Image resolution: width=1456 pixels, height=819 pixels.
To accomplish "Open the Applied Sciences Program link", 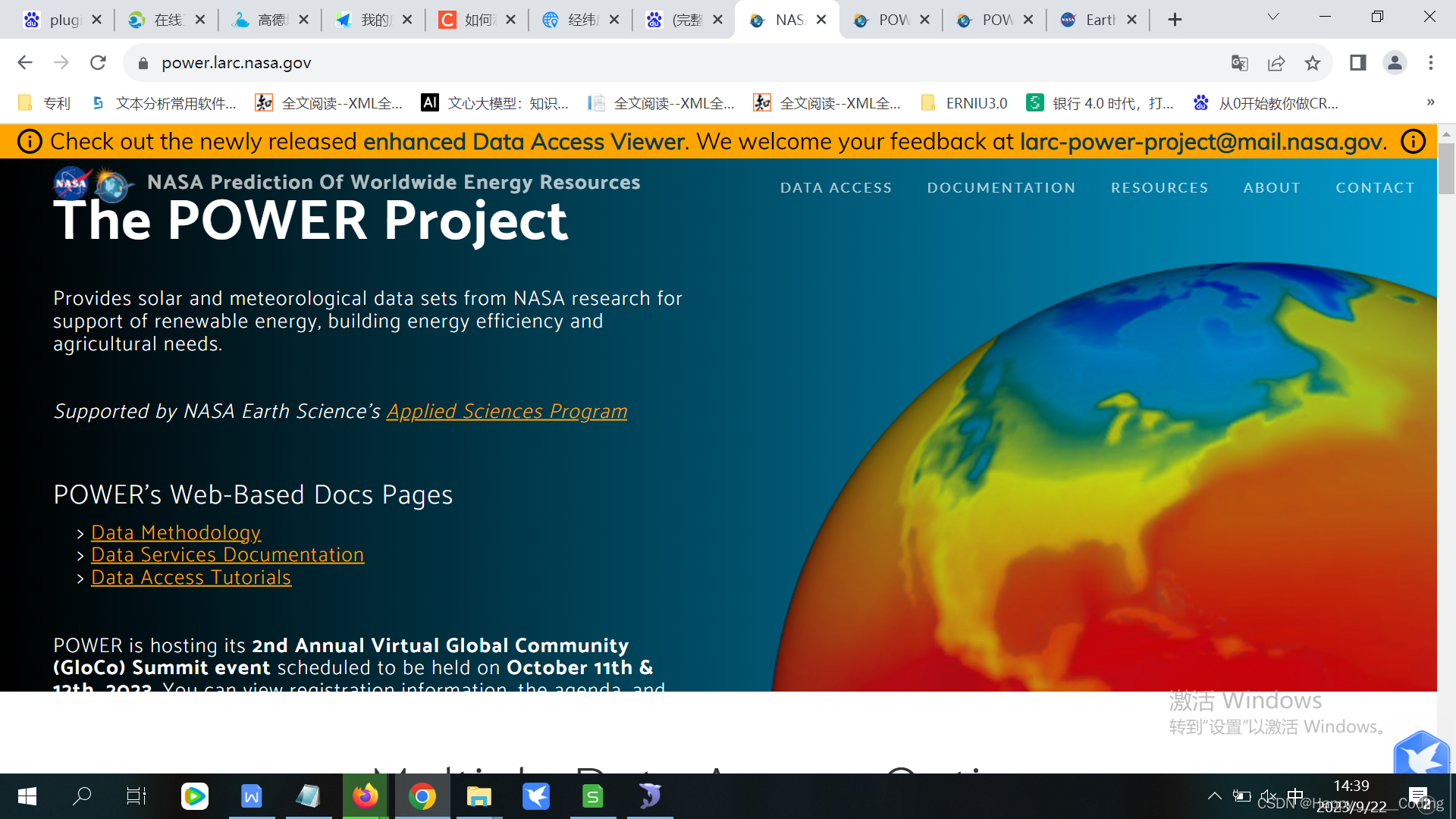I will click(507, 411).
